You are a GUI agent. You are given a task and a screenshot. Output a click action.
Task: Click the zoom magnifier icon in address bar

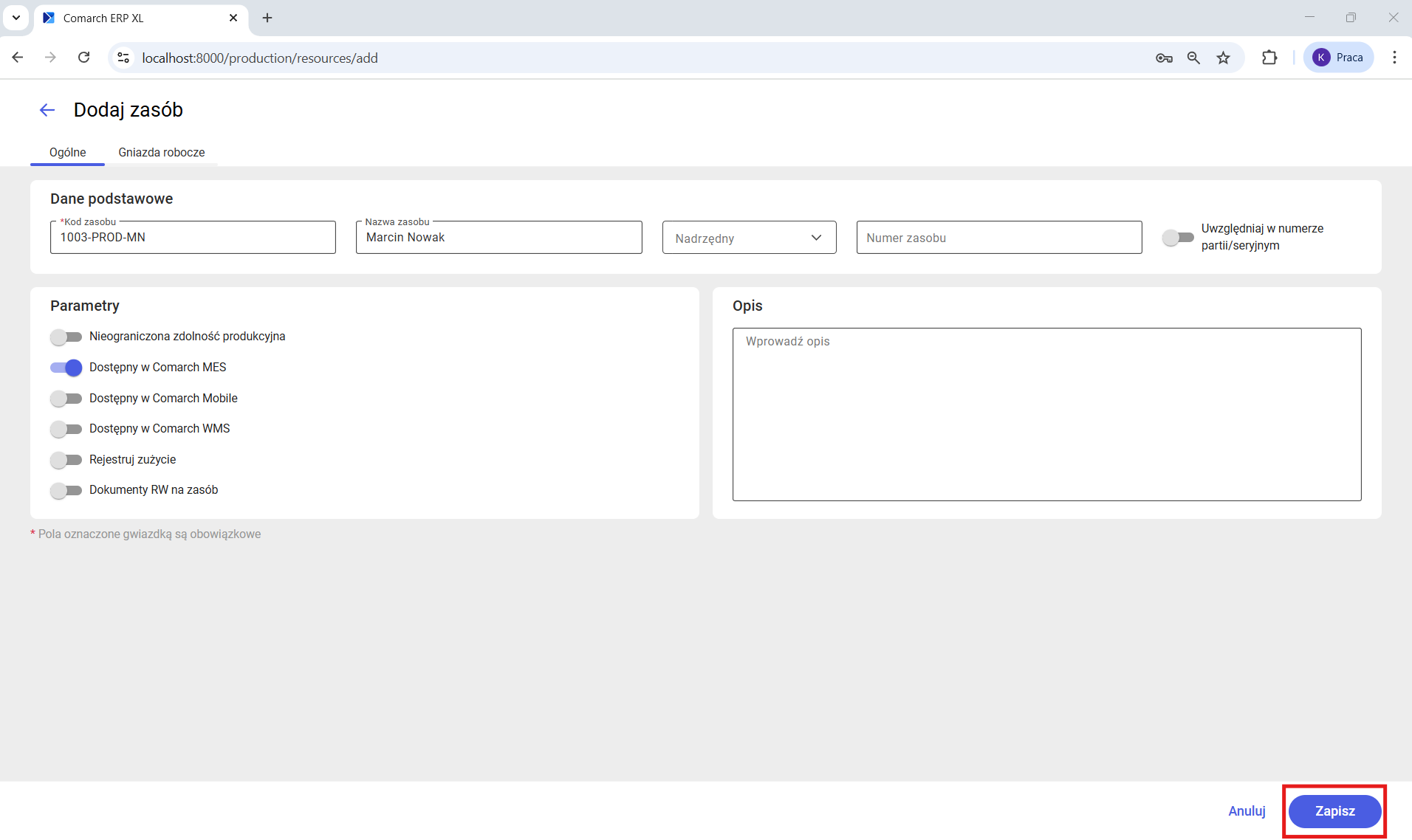1193,58
